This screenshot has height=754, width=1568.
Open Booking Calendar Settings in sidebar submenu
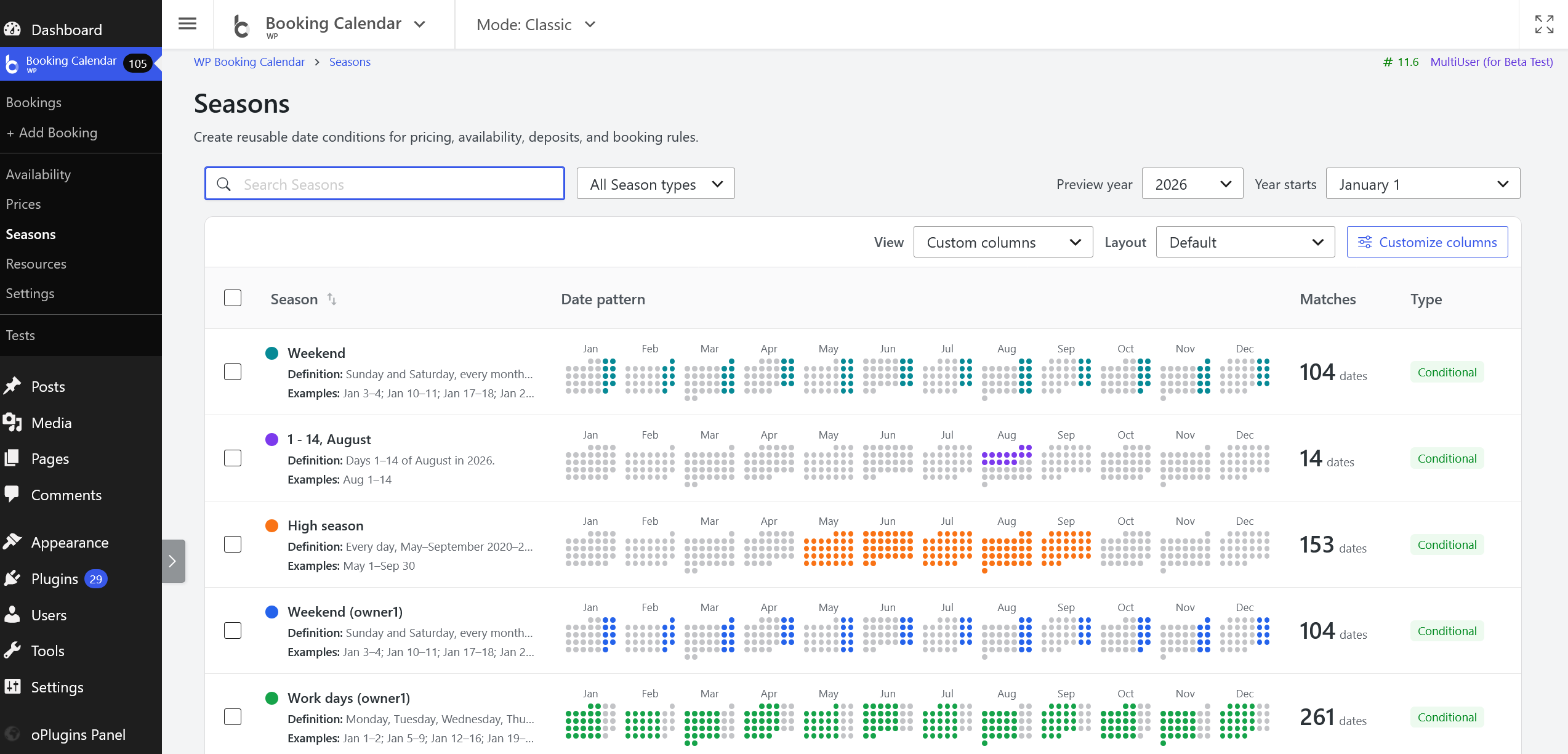(30, 293)
